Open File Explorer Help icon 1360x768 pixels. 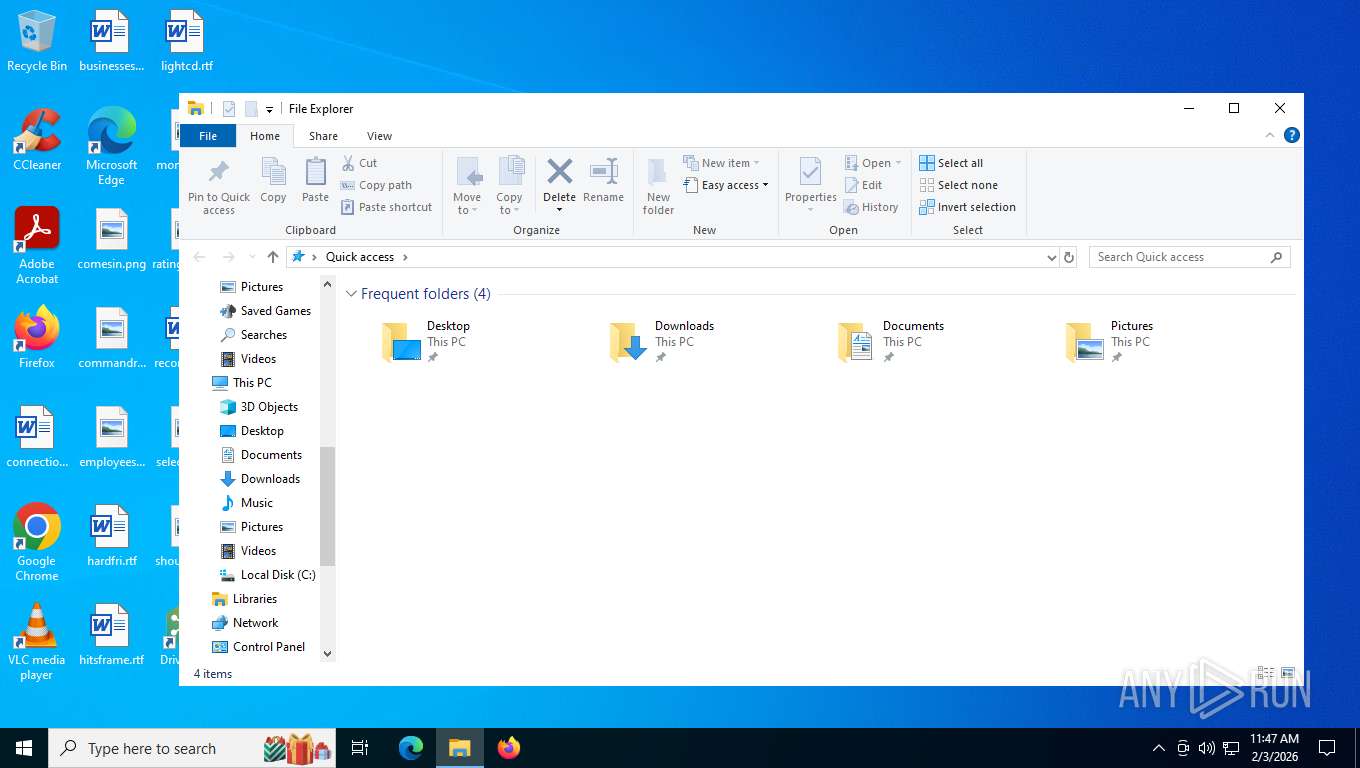tap(1292, 135)
